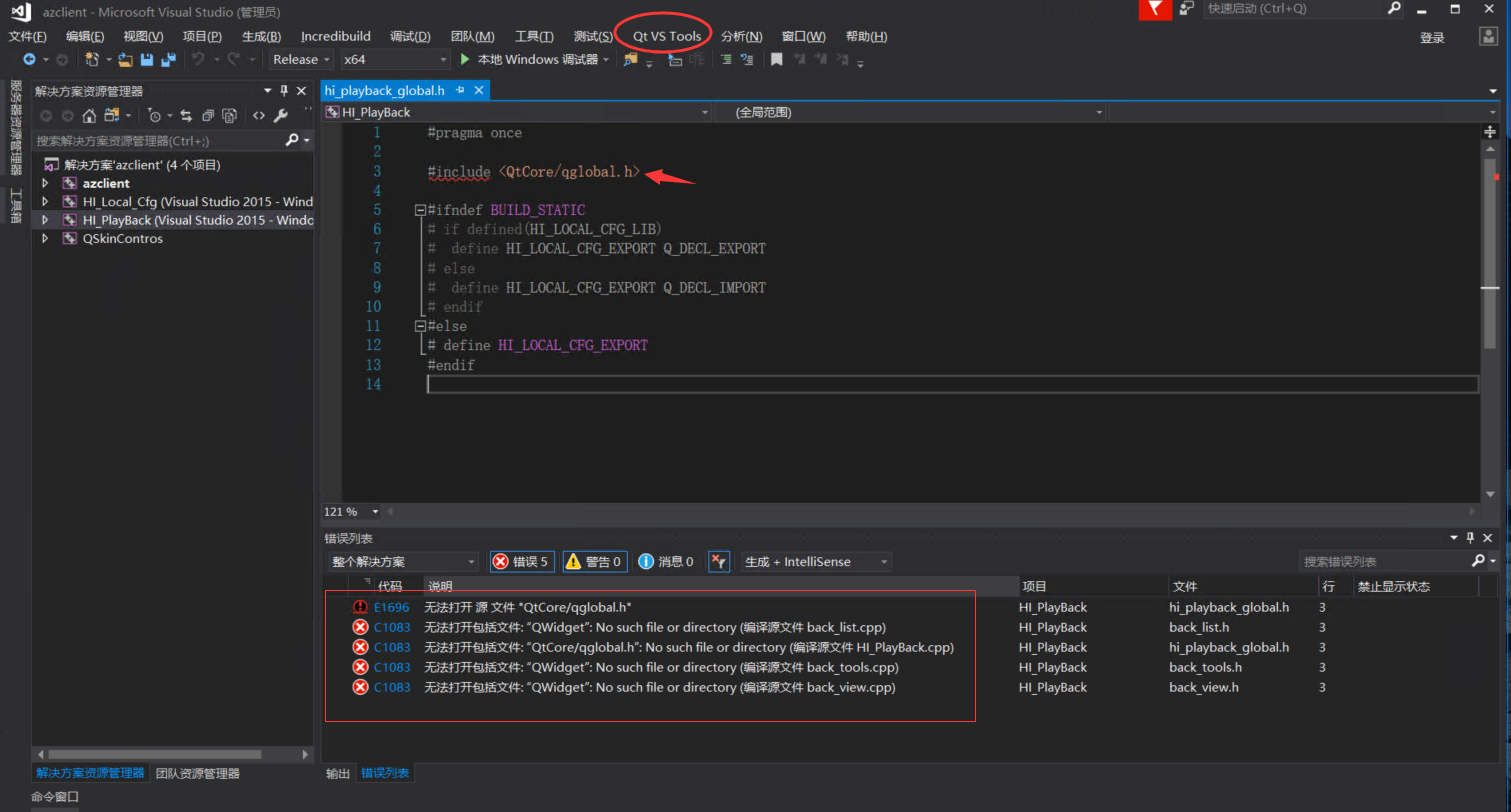Start debugging with the green play icon

[x=465, y=60]
